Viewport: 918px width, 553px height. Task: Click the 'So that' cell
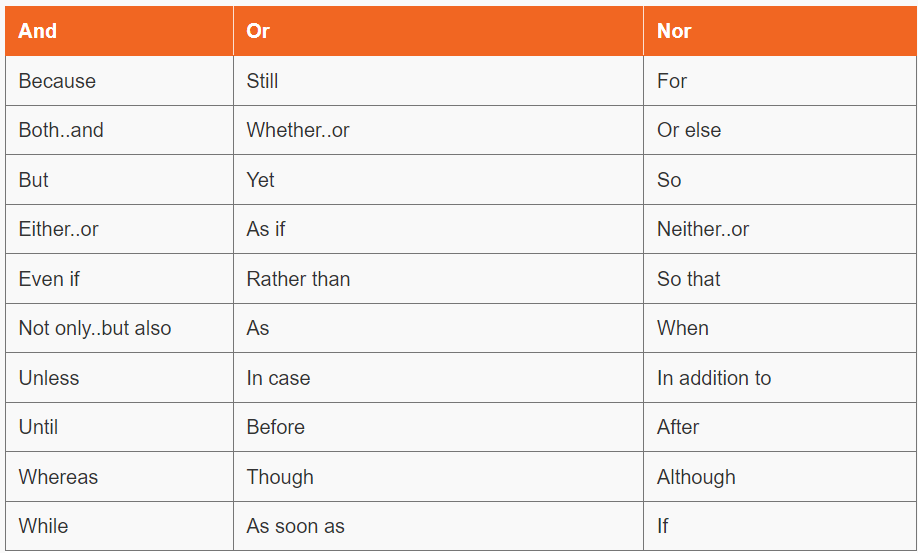(x=780, y=279)
